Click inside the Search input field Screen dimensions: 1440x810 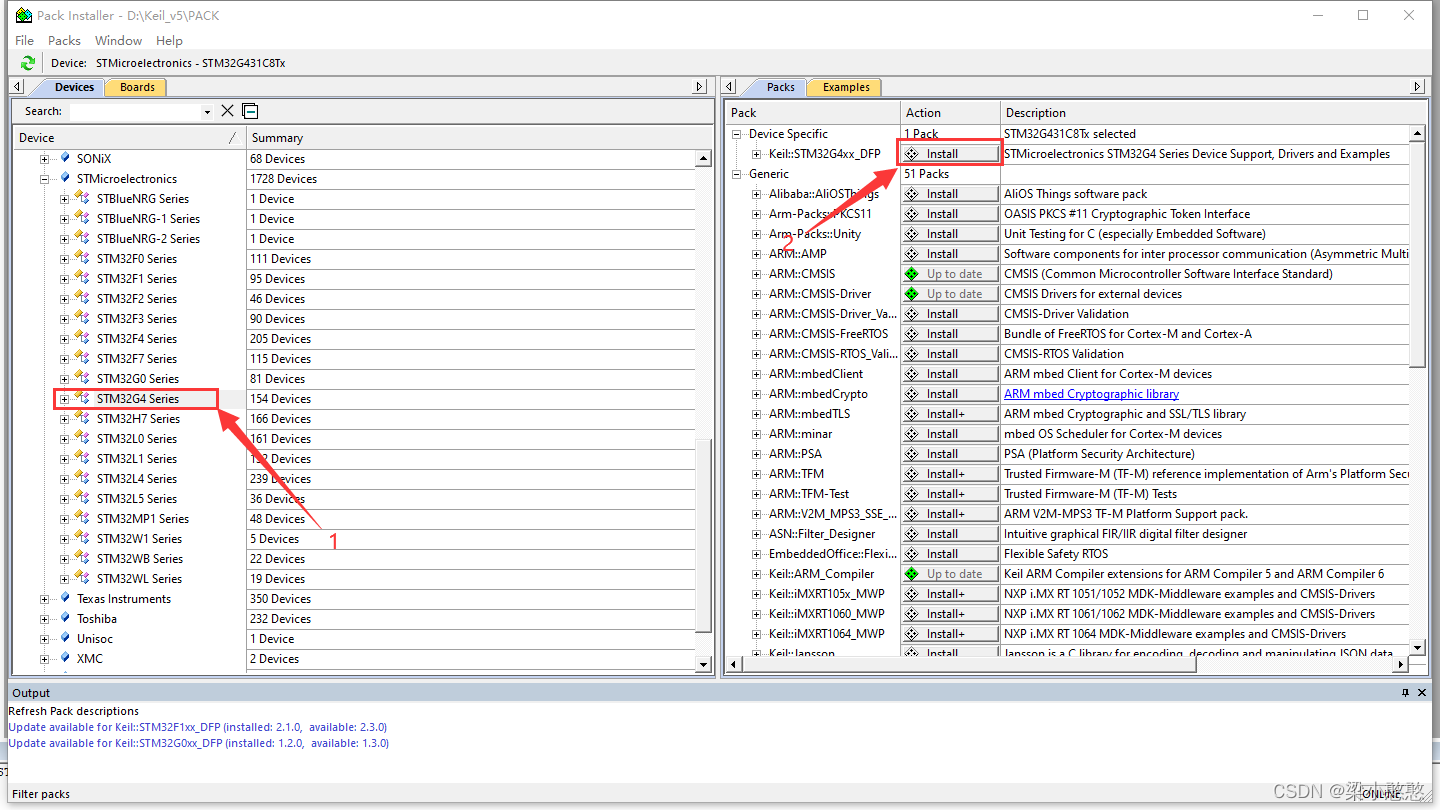coord(135,111)
